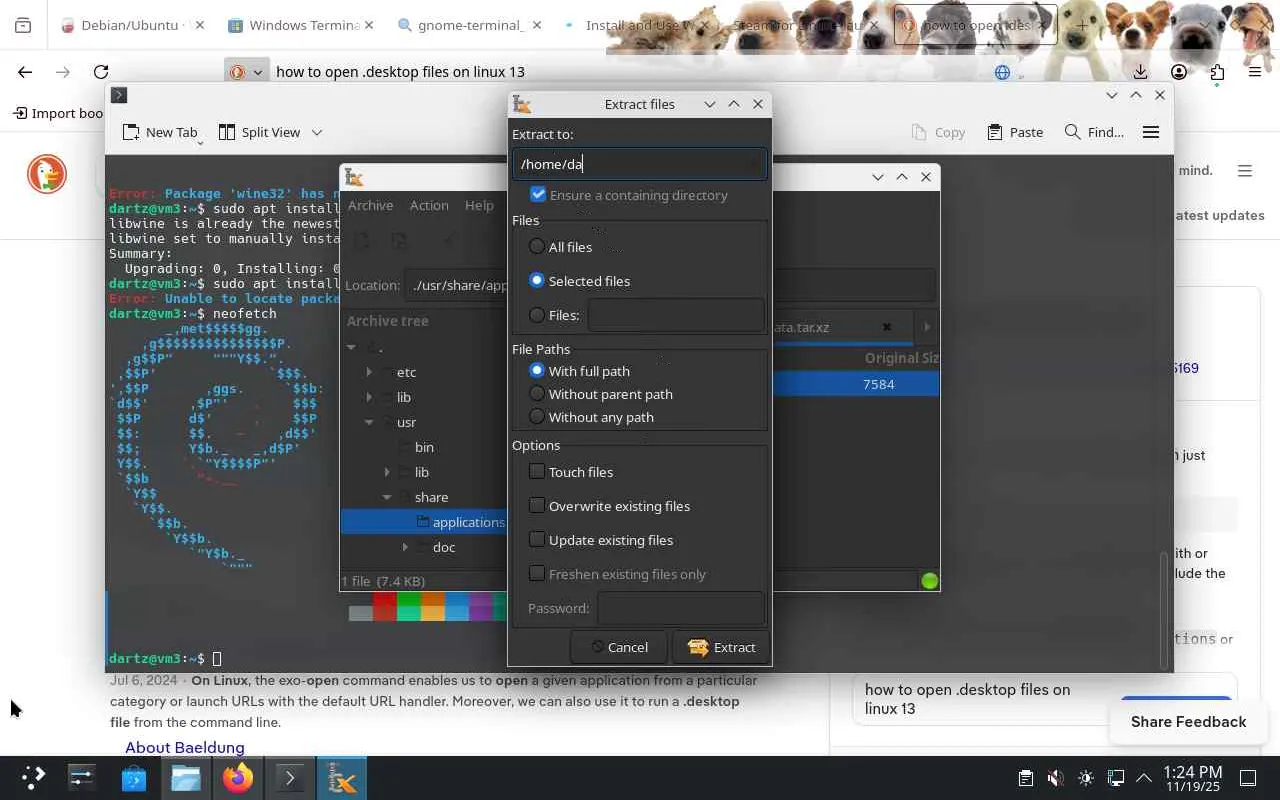The image size is (1280, 800).
Task: Open the file manager from the taskbar
Action: [x=186, y=777]
